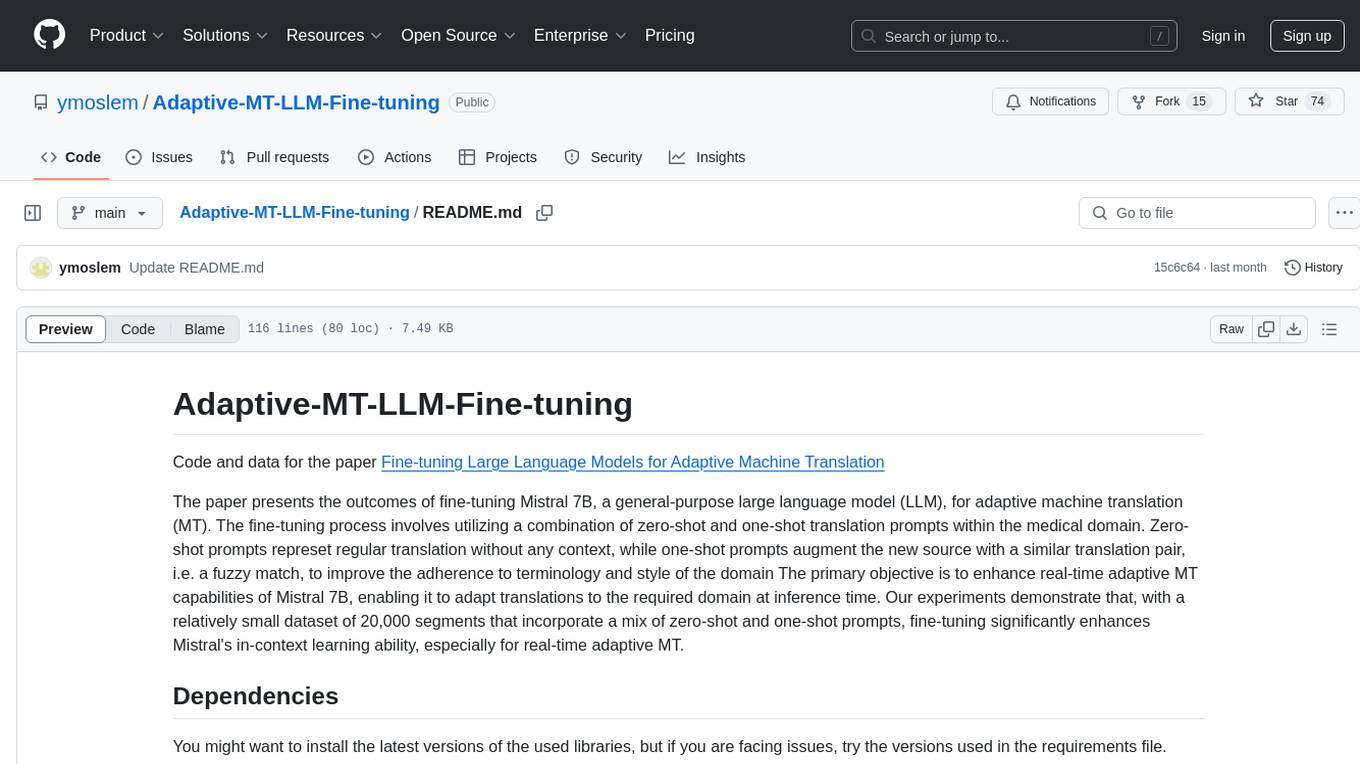
Task: Open the Adaptive-MT-LLM-Fine-tuning repository title link
Action: [x=296, y=102]
